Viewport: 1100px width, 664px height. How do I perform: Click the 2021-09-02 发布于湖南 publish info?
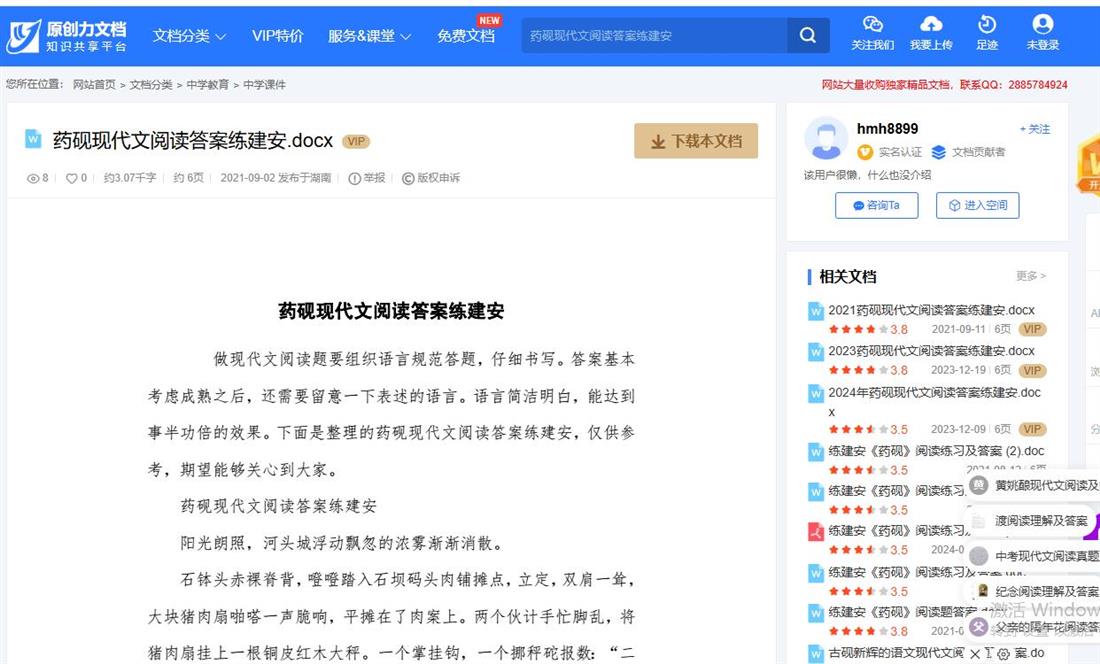275,178
